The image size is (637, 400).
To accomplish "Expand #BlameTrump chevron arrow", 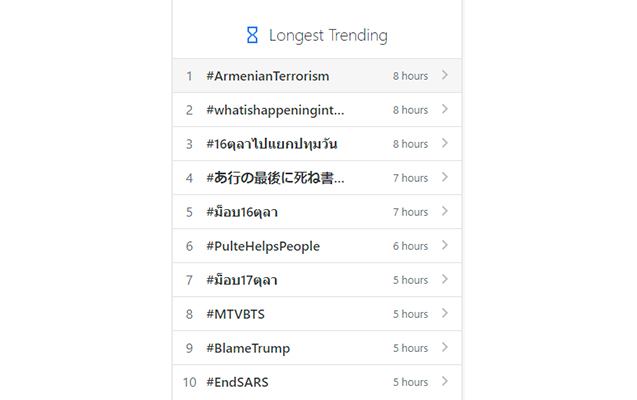I will coord(445,347).
